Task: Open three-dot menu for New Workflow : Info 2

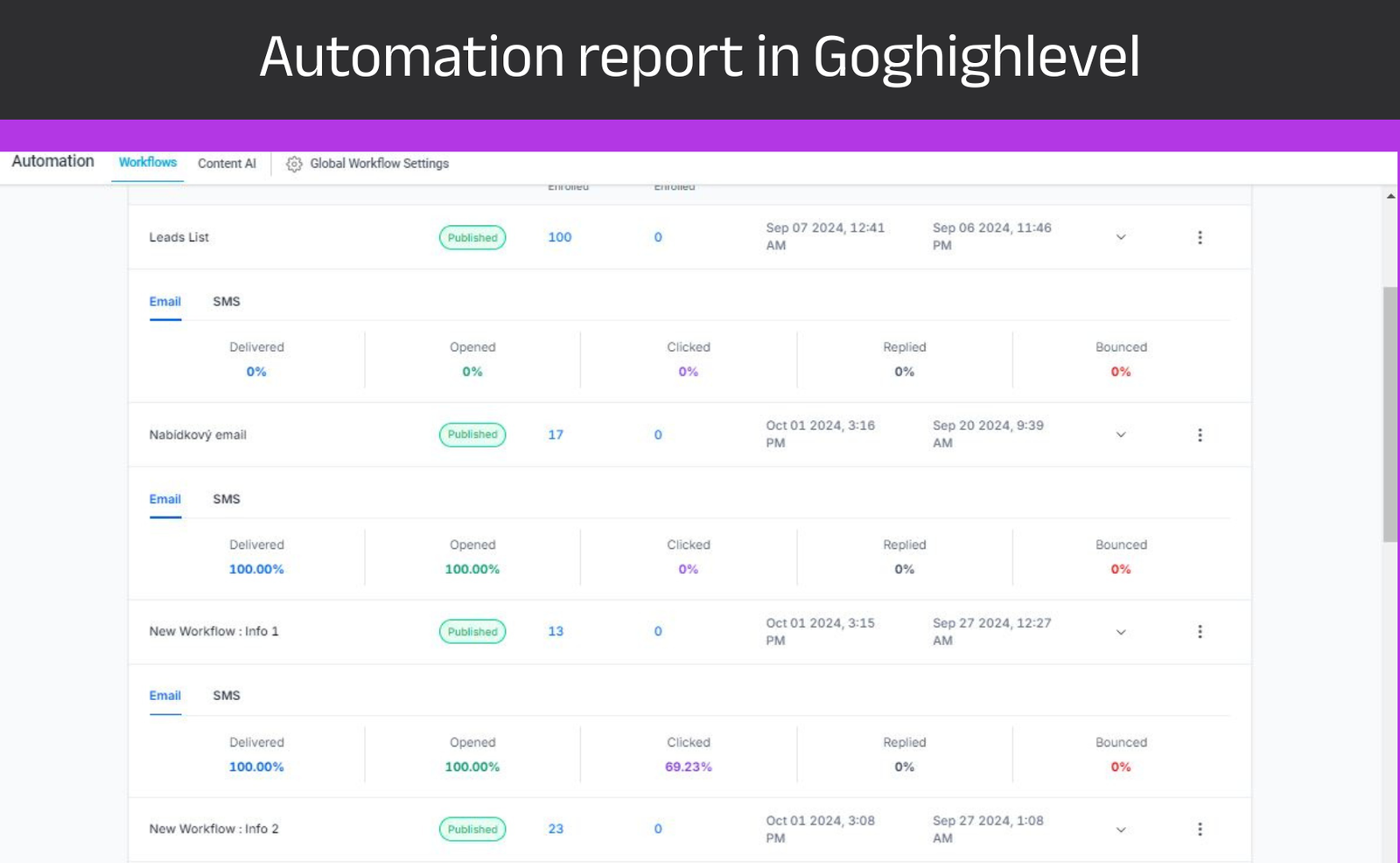Action: 1200,829
